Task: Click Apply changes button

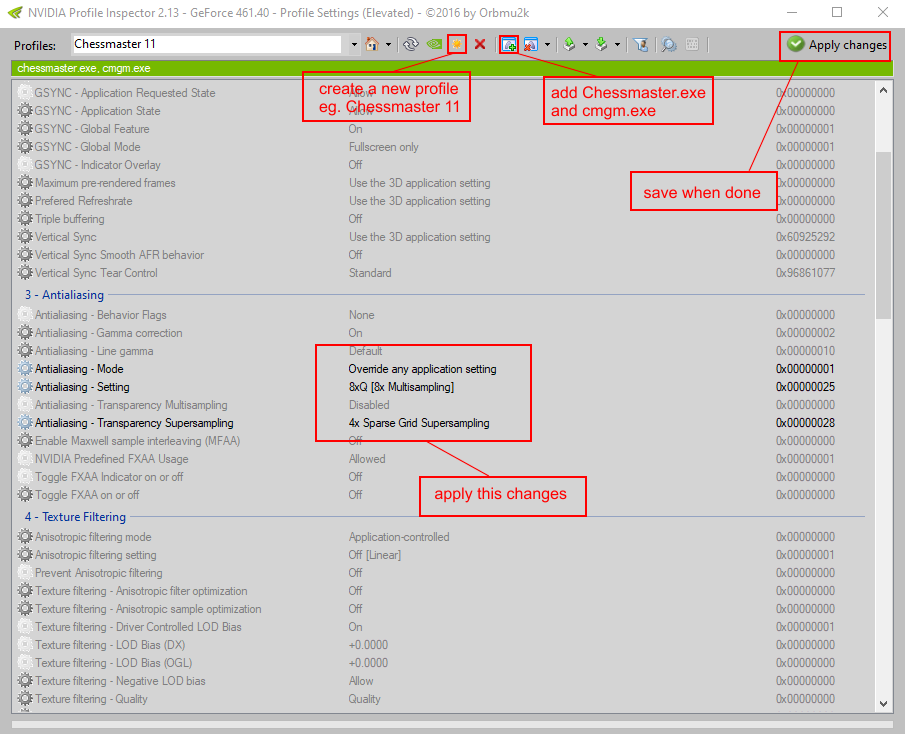Action: pyautogui.click(x=836, y=45)
